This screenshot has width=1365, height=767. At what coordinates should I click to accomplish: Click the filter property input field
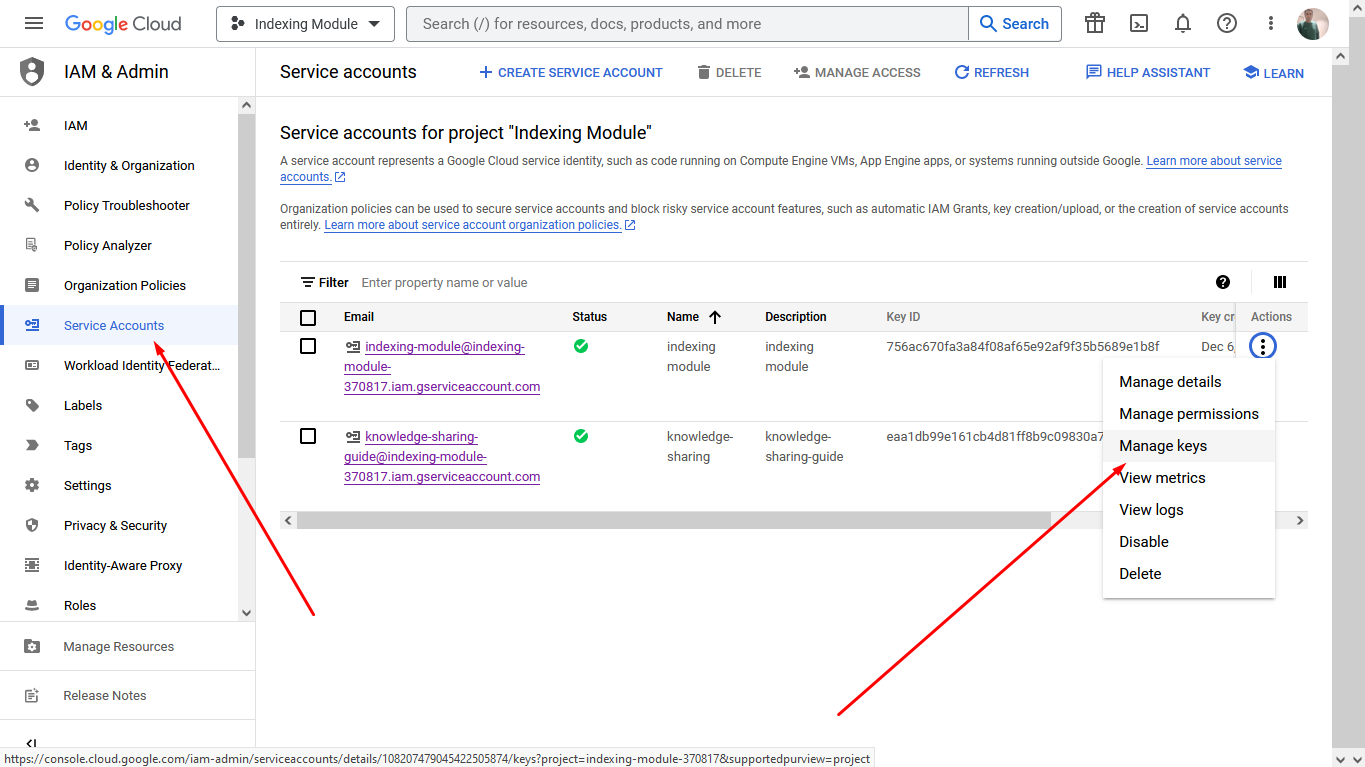780,283
